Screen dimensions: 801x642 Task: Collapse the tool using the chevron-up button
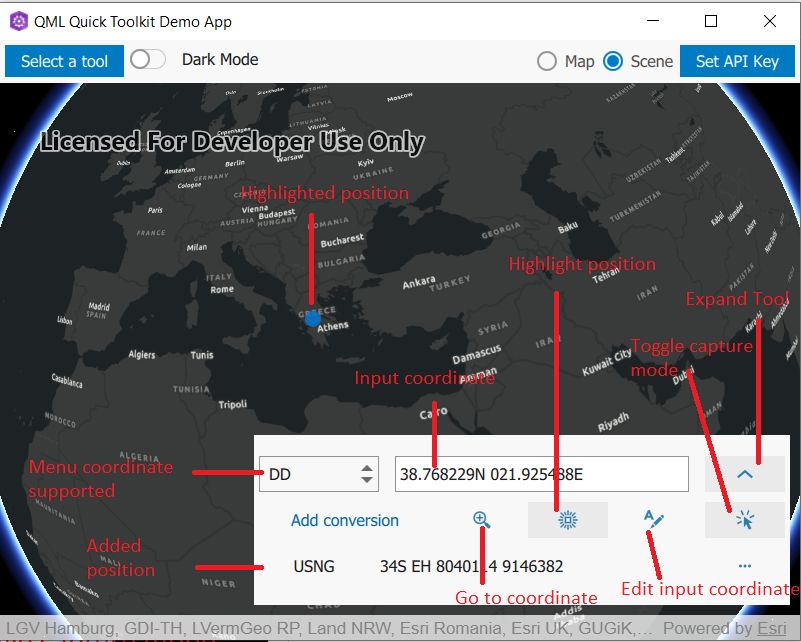(x=745, y=474)
